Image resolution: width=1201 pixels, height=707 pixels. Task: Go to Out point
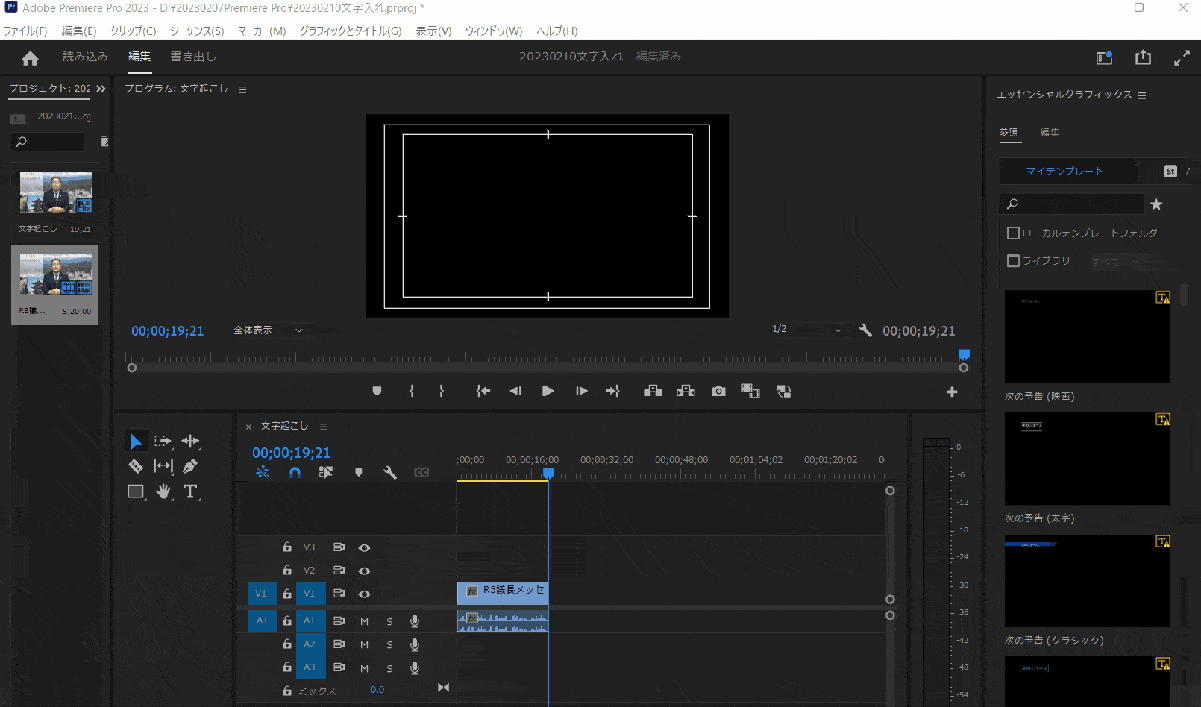click(613, 391)
